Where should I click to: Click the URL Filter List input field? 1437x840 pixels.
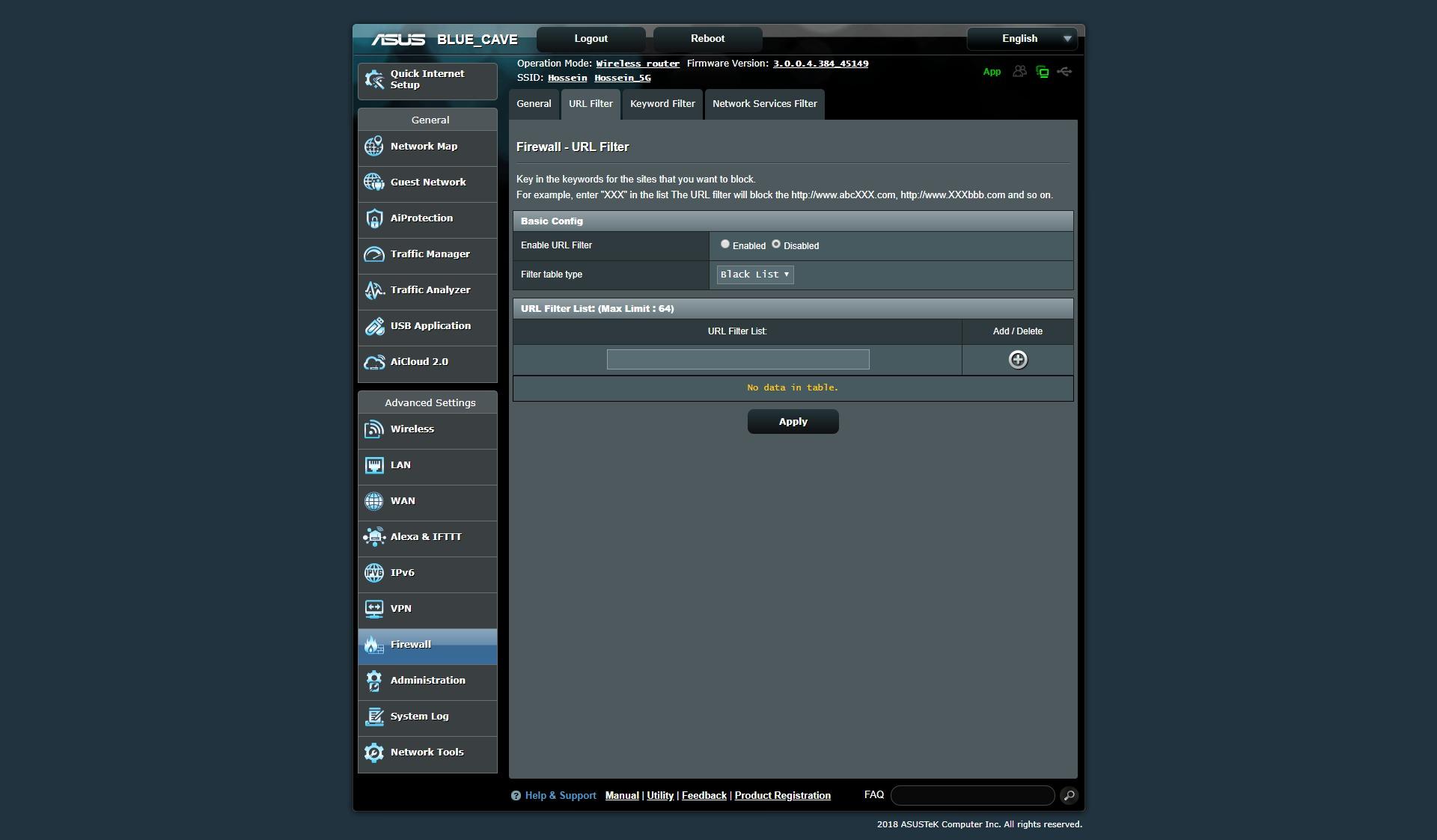tap(737, 360)
